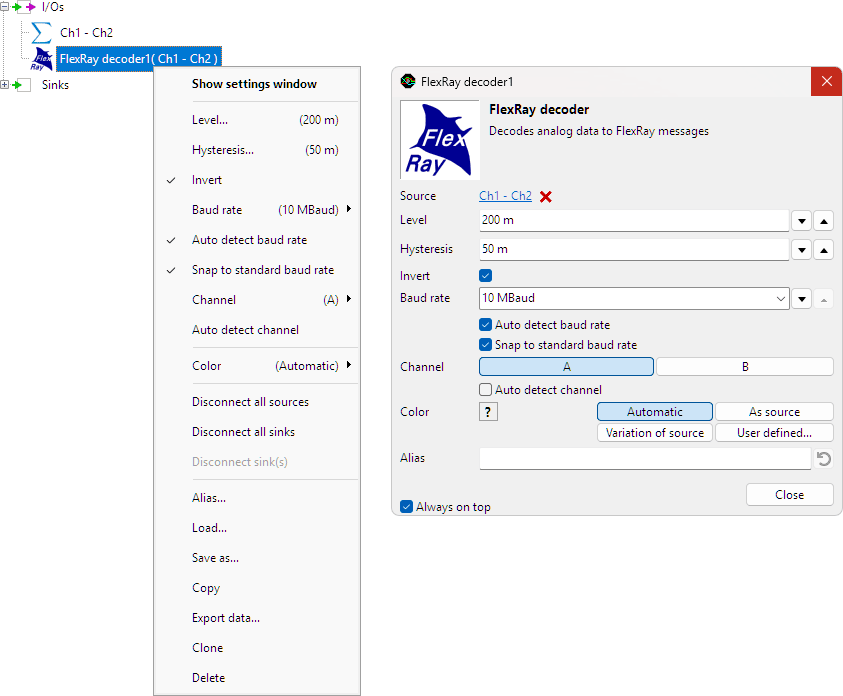Select the Ch1 - Ch2 tree item

[x=86, y=33]
